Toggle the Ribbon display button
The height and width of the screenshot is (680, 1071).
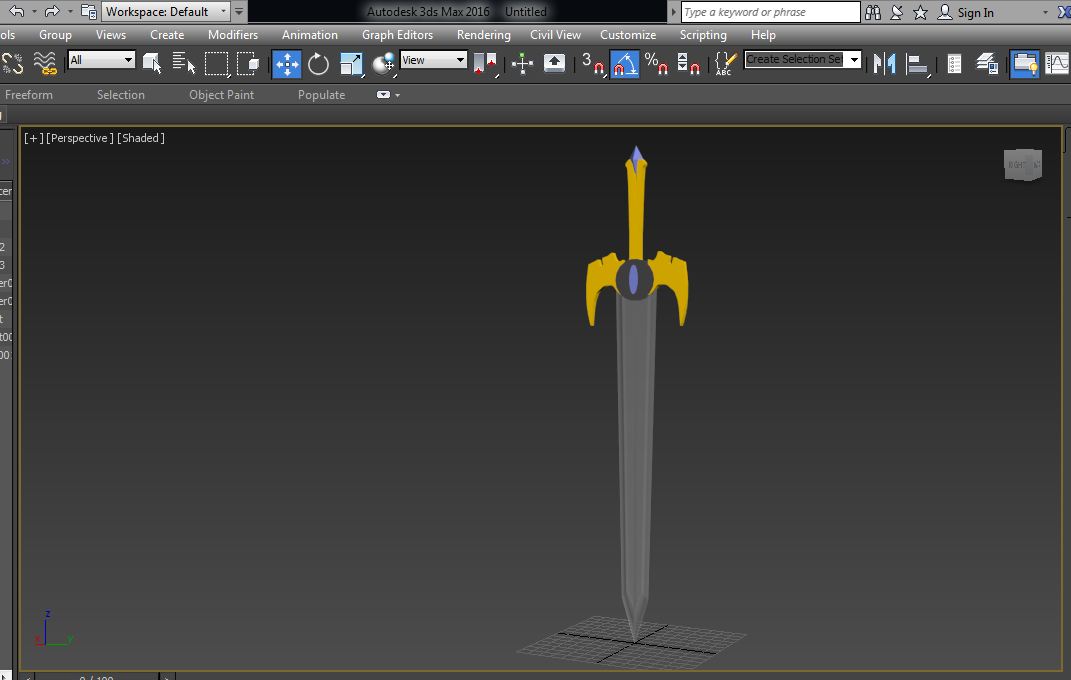pos(1025,64)
